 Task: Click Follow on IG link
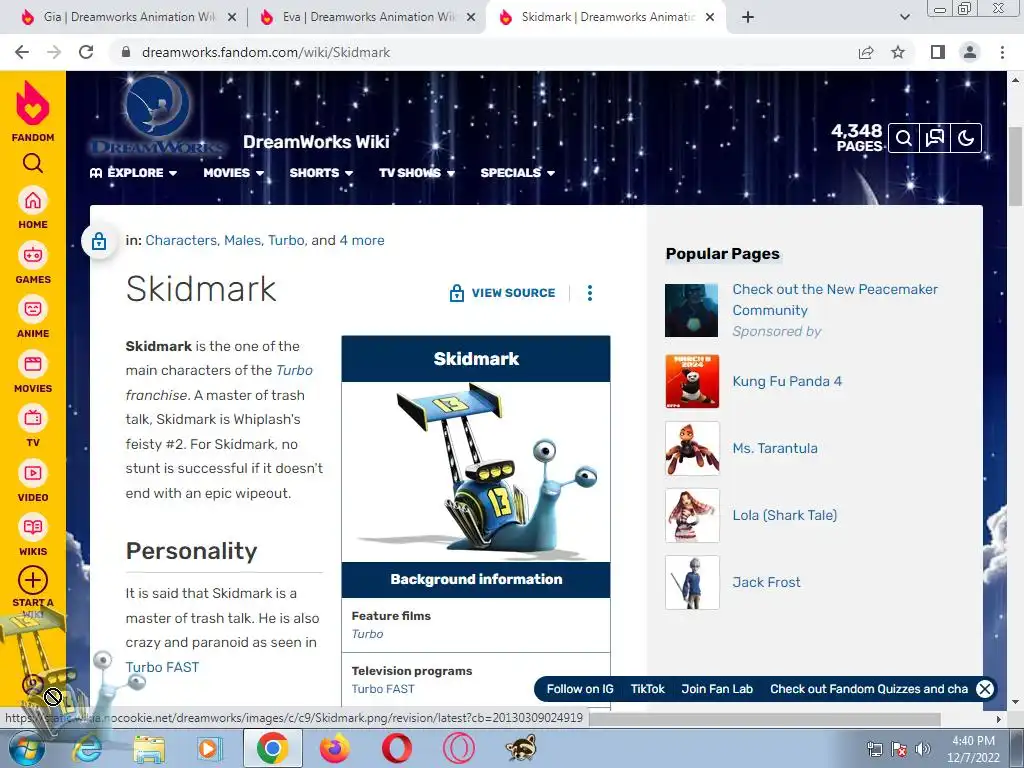580,689
